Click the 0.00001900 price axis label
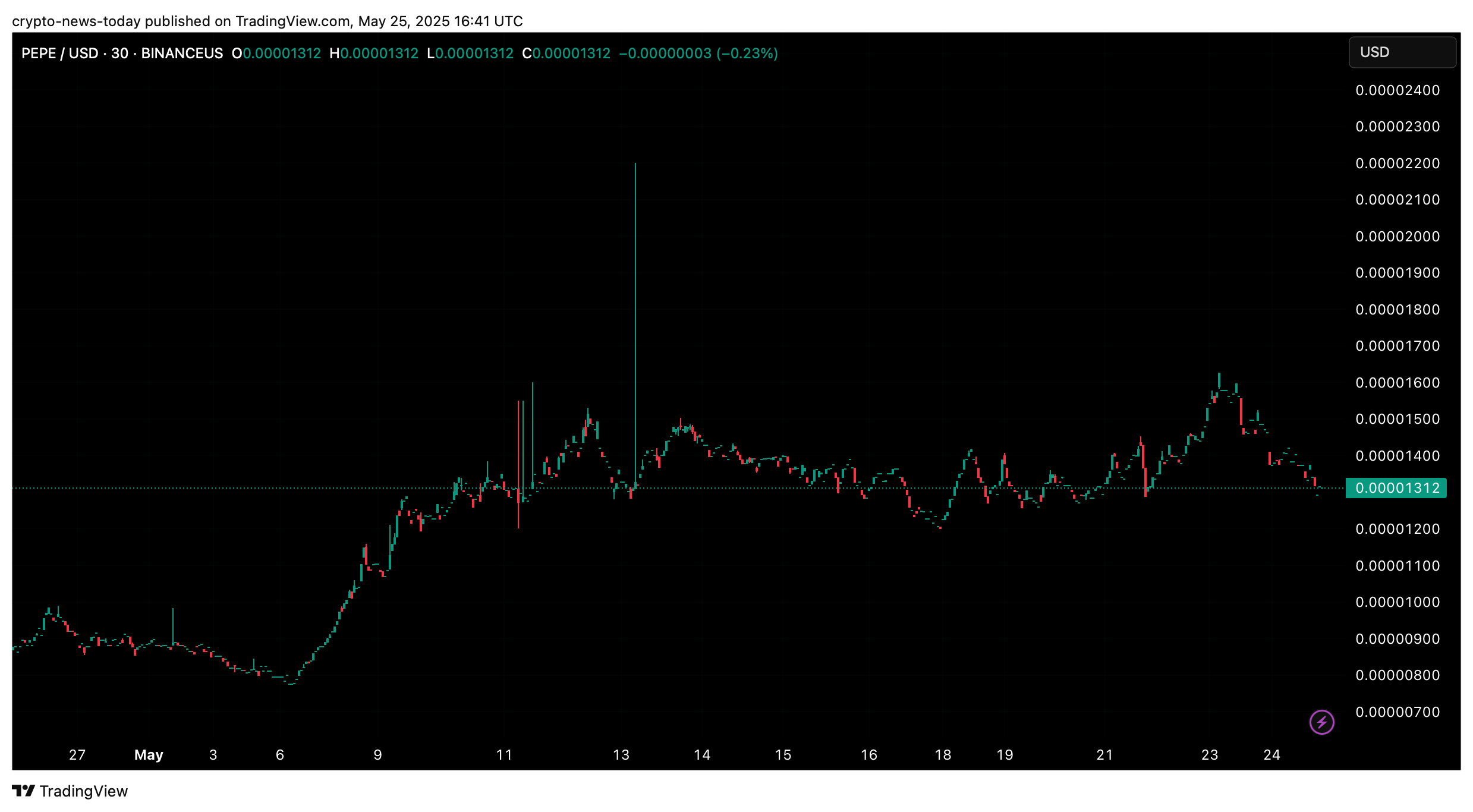 click(1398, 273)
